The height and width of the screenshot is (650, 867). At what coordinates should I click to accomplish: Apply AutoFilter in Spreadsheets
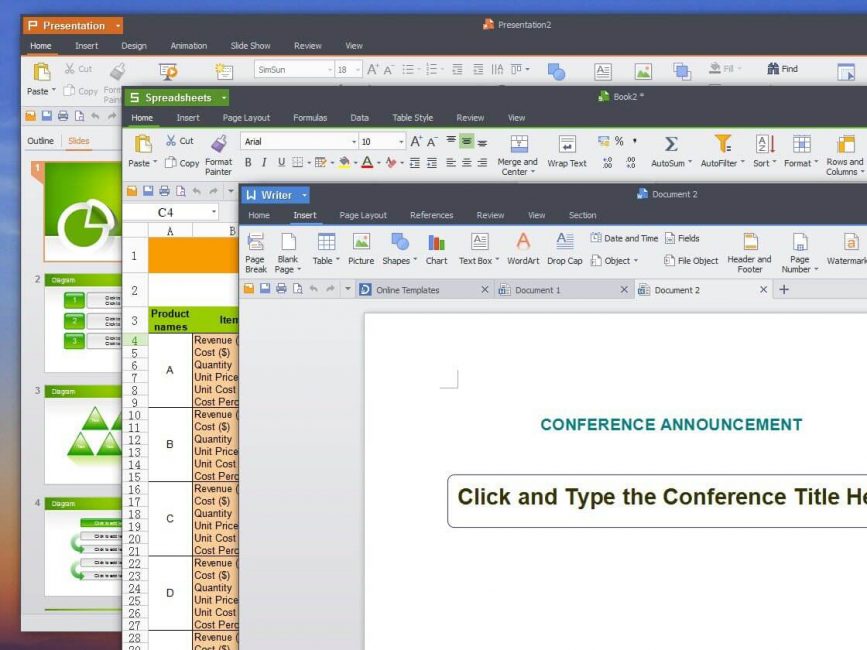[x=722, y=151]
